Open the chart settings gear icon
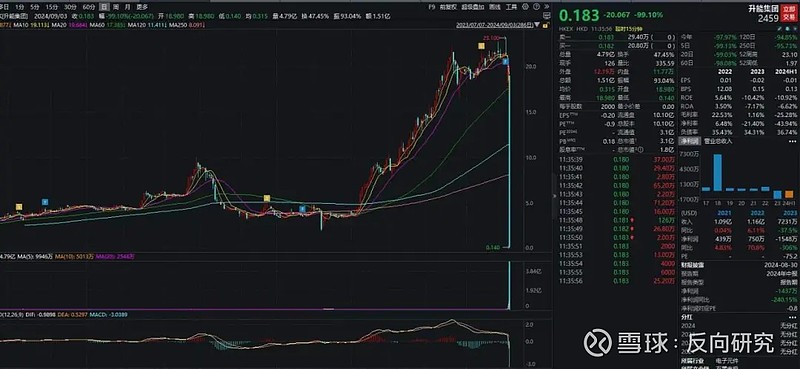 pos(525,7)
